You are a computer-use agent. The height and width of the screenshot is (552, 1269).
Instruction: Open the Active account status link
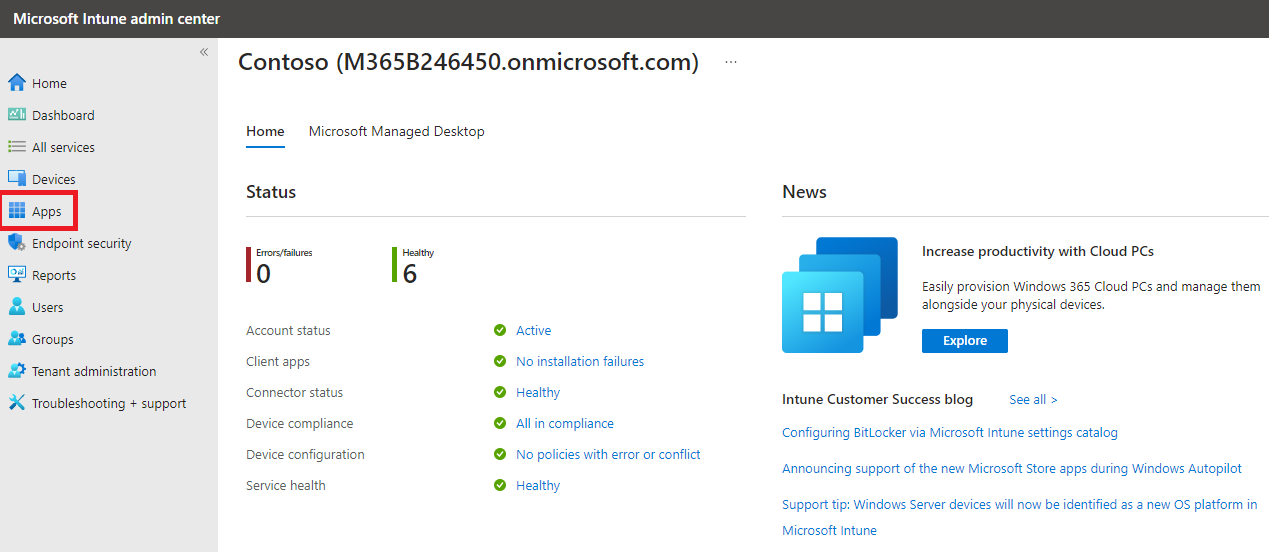click(533, 330)
